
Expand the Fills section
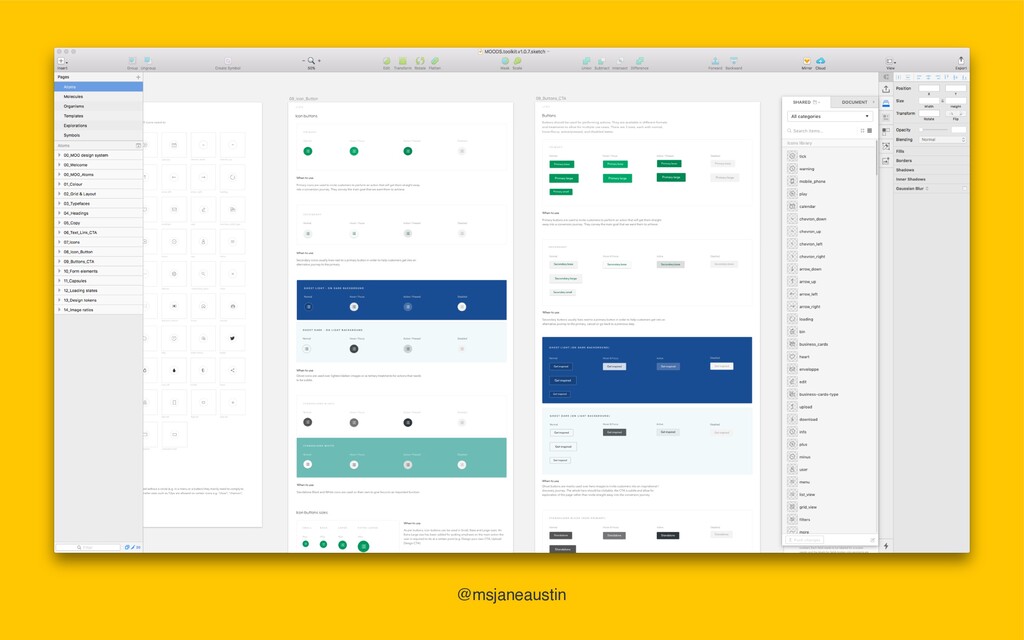tap(900, 152)
